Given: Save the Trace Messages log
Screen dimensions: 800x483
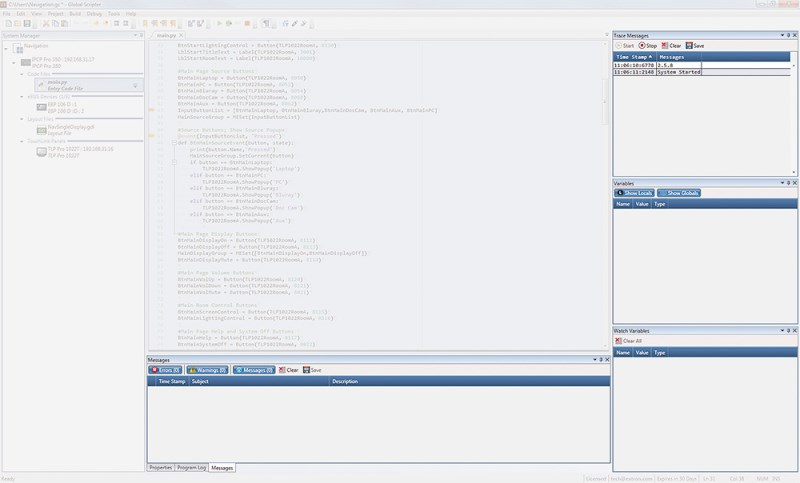Looking at the screenshot, I should pos(695,45).
